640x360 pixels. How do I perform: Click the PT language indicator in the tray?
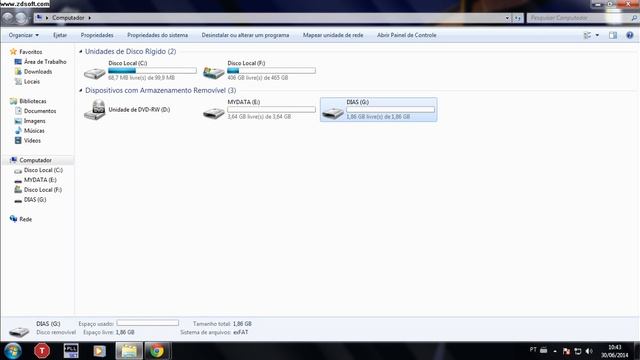click(533, 350)
